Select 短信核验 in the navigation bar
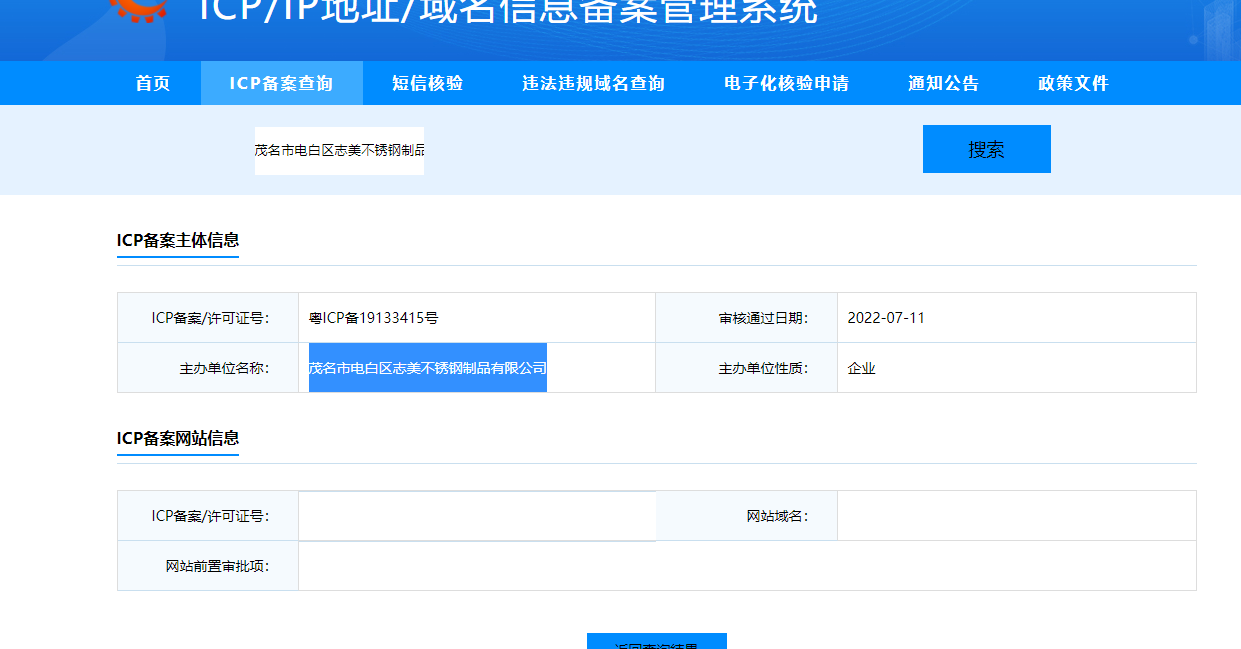1241x649 pixels. tap(428, 83)
